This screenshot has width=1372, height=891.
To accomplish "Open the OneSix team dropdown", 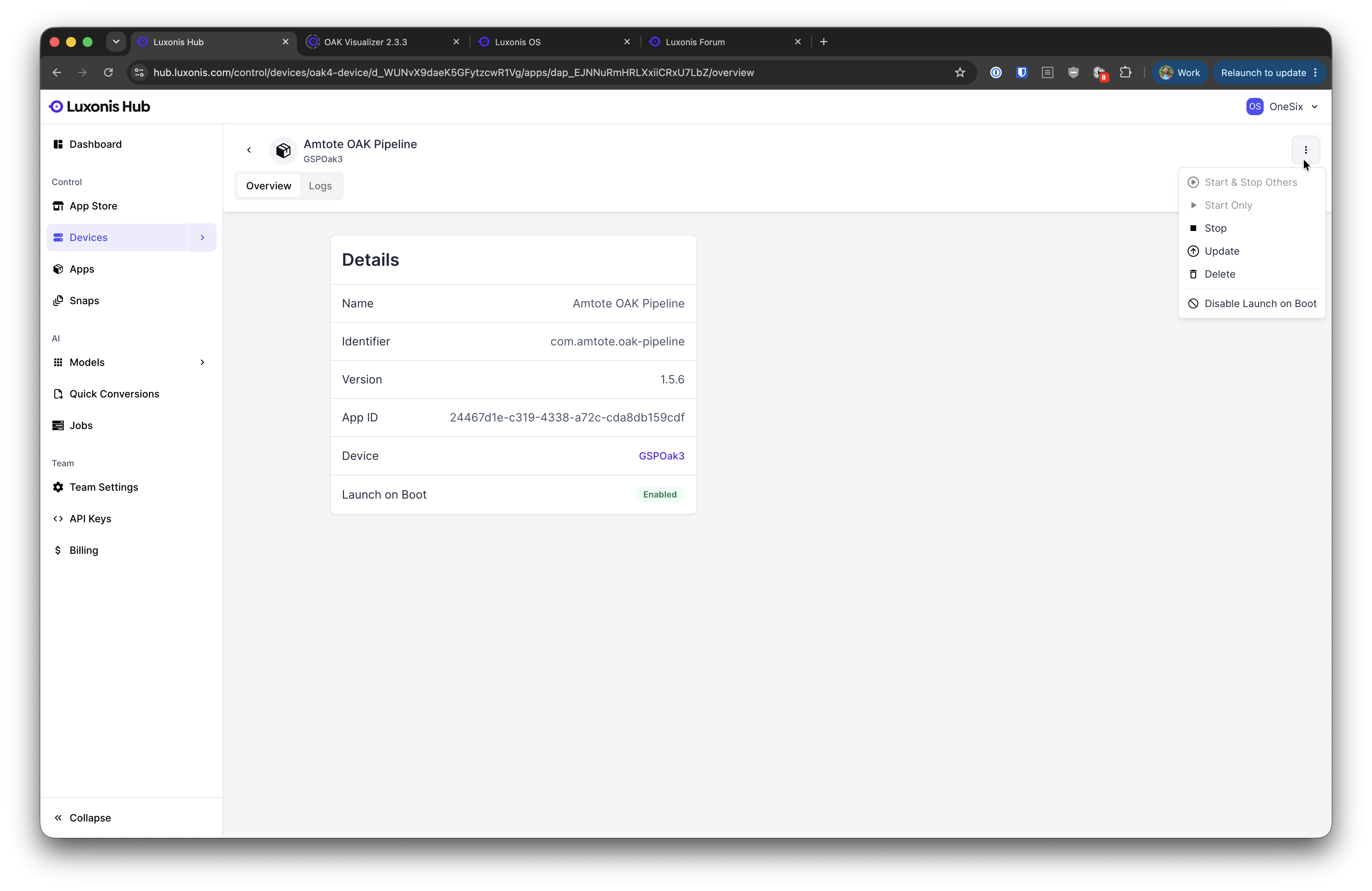I will tap(1283, 107).
